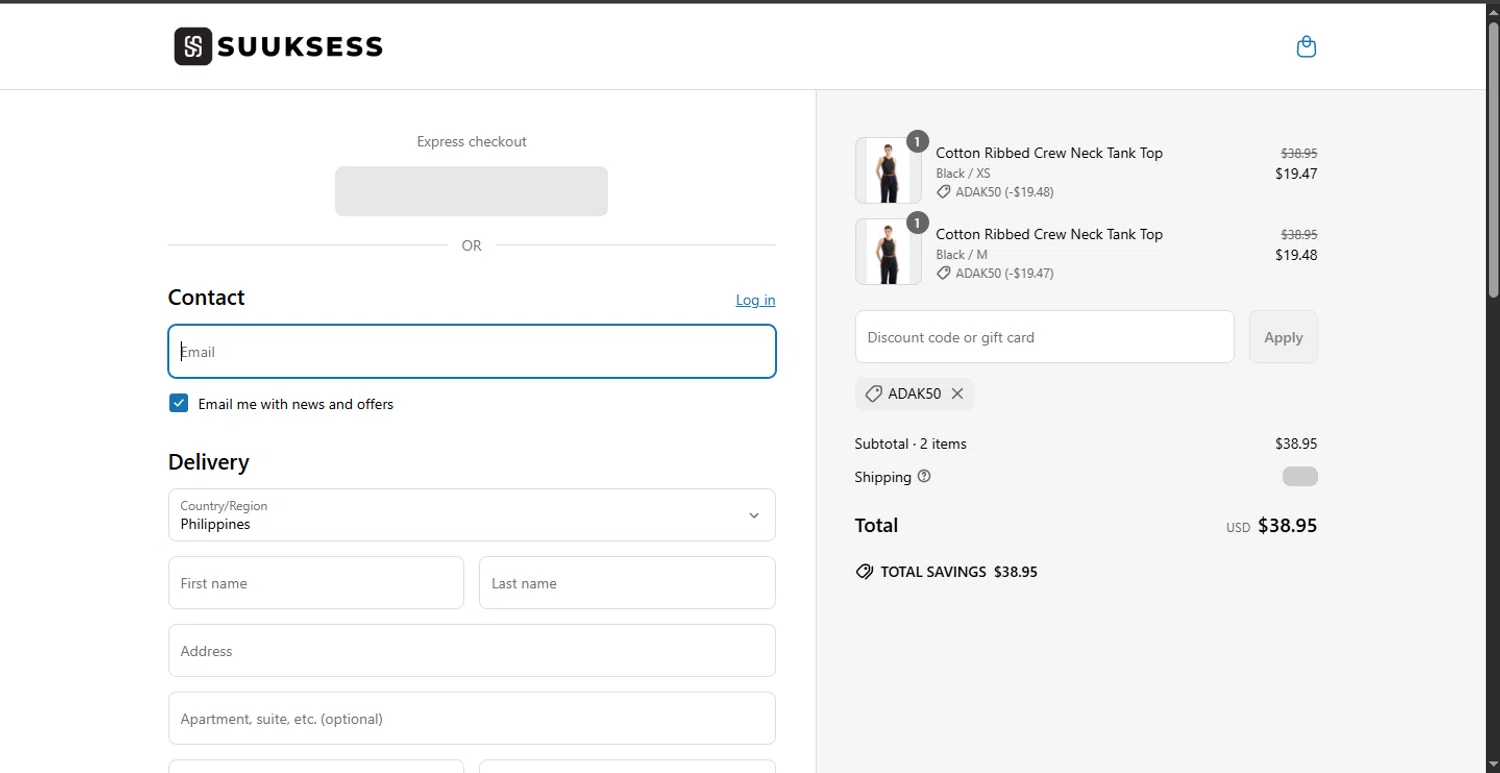Click discount tag icon under Black / XS
The width and height of the screenshot is (1500, 773).
(943, 192)
